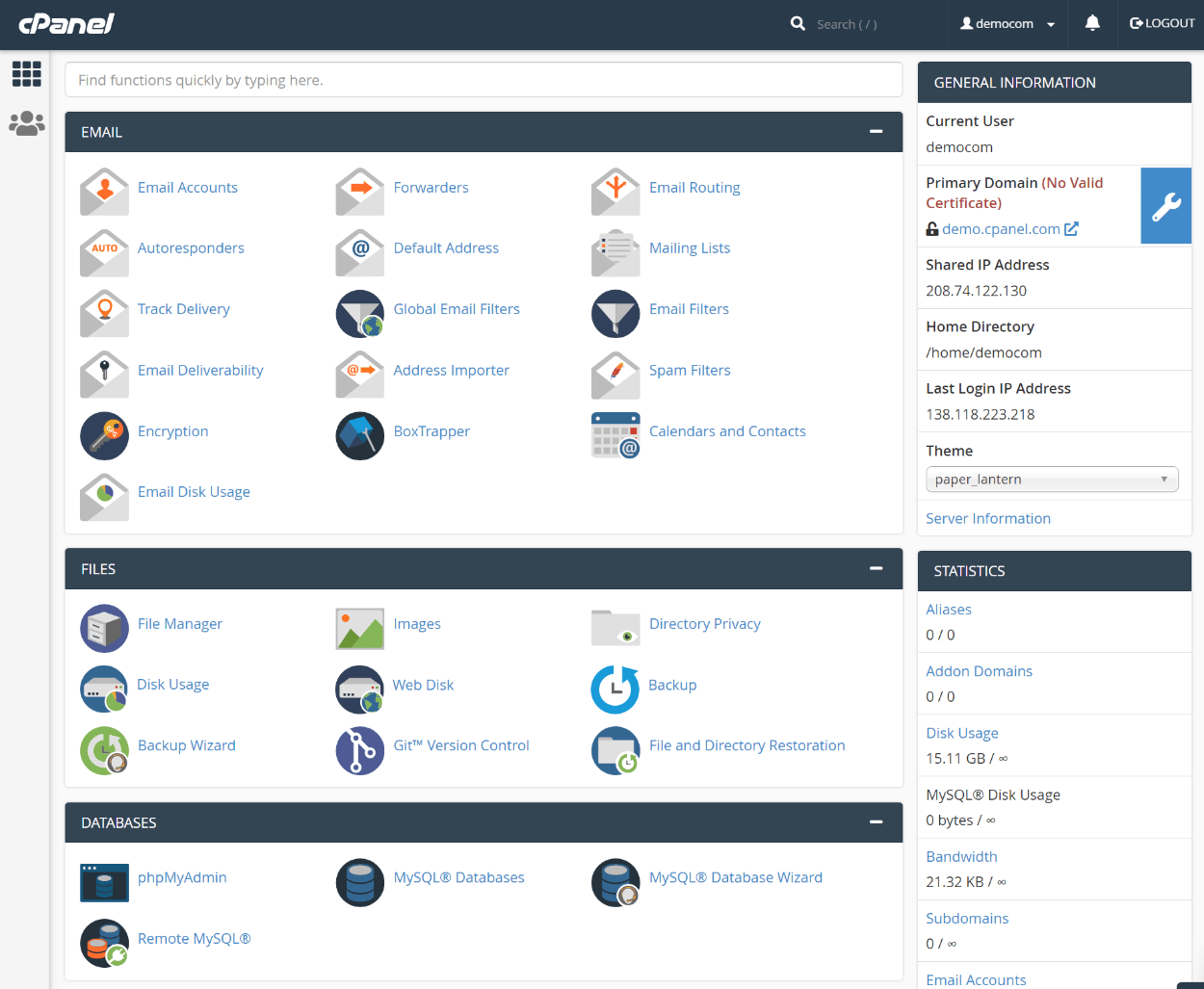Viewport: 1204px width, 989px height.
Task: Click the last login IP 138.118.223.218
Action: click(981, 414)
